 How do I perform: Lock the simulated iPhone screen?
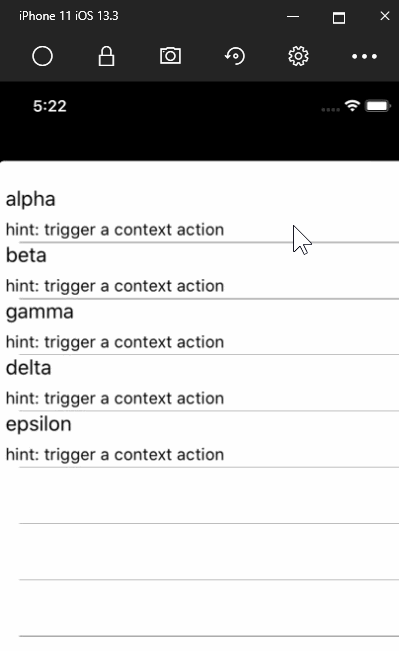click(106, 56)
